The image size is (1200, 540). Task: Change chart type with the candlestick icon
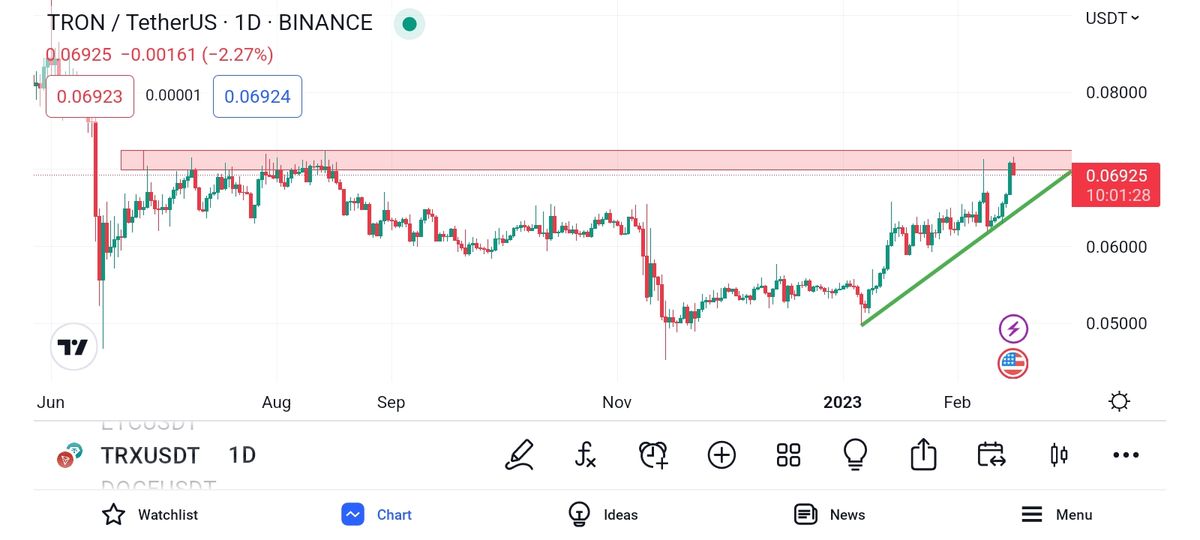[1058, 455]
